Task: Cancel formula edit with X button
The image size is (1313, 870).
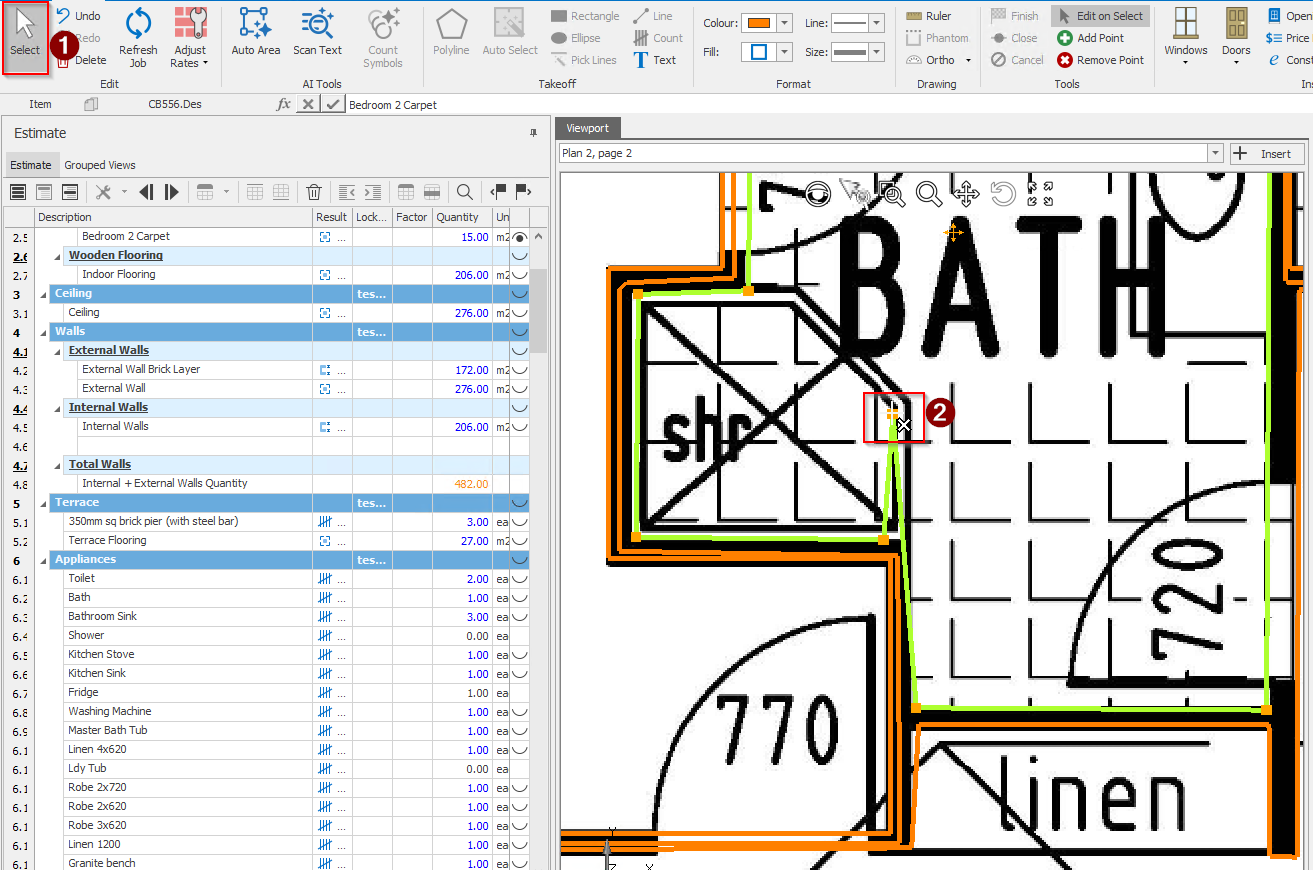Action: [309, 104]
